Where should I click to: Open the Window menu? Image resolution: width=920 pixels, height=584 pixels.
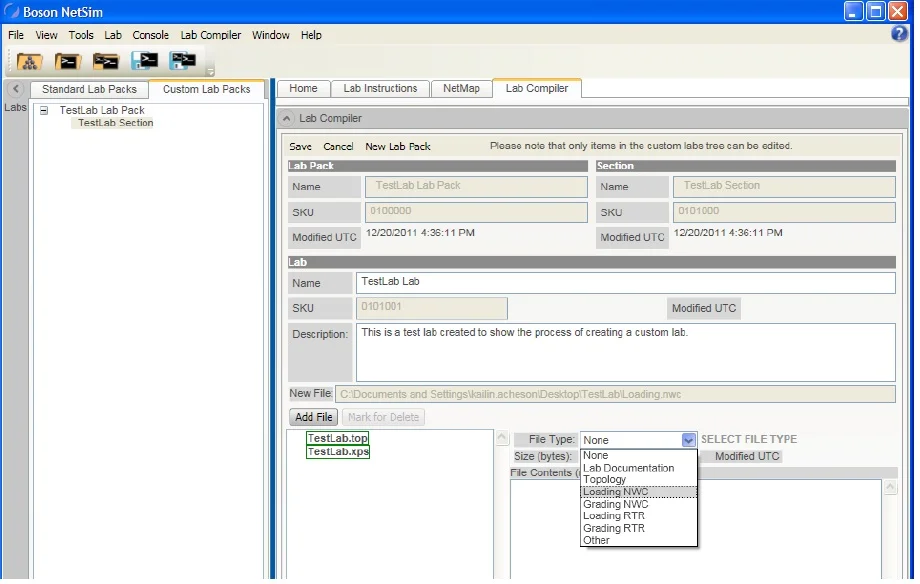(270, 35)
